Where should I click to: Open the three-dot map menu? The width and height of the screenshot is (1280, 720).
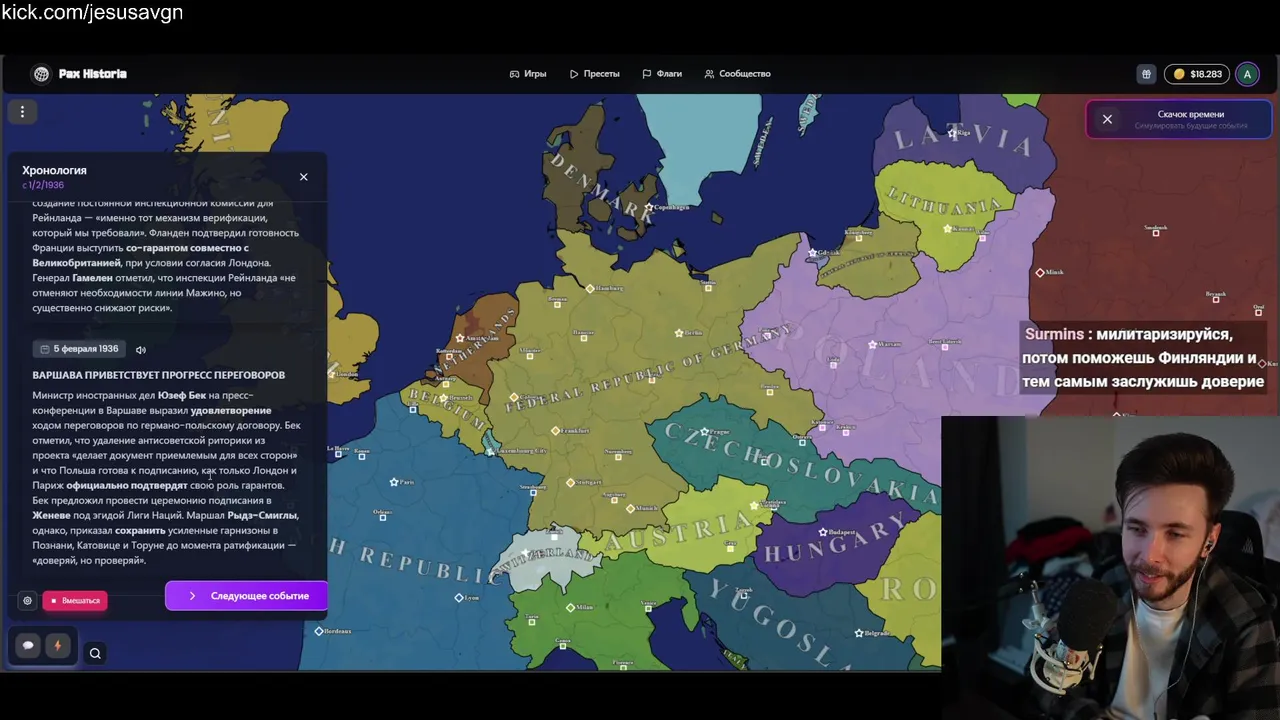click(x=22, y=112)
